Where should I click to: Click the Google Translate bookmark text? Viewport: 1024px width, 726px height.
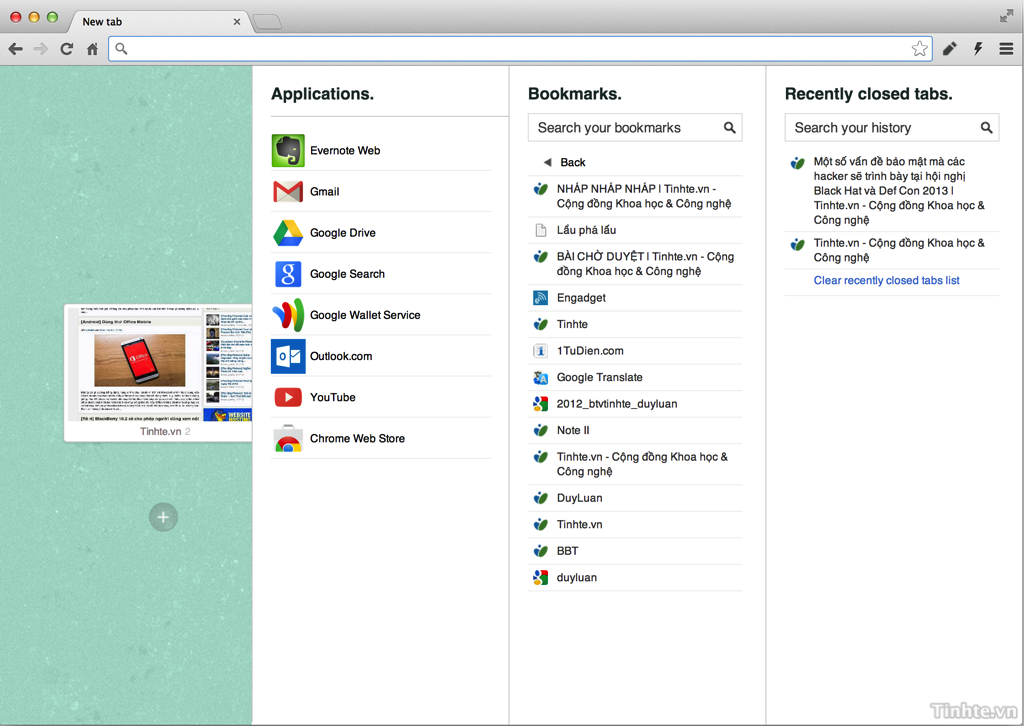pos(600,377)
